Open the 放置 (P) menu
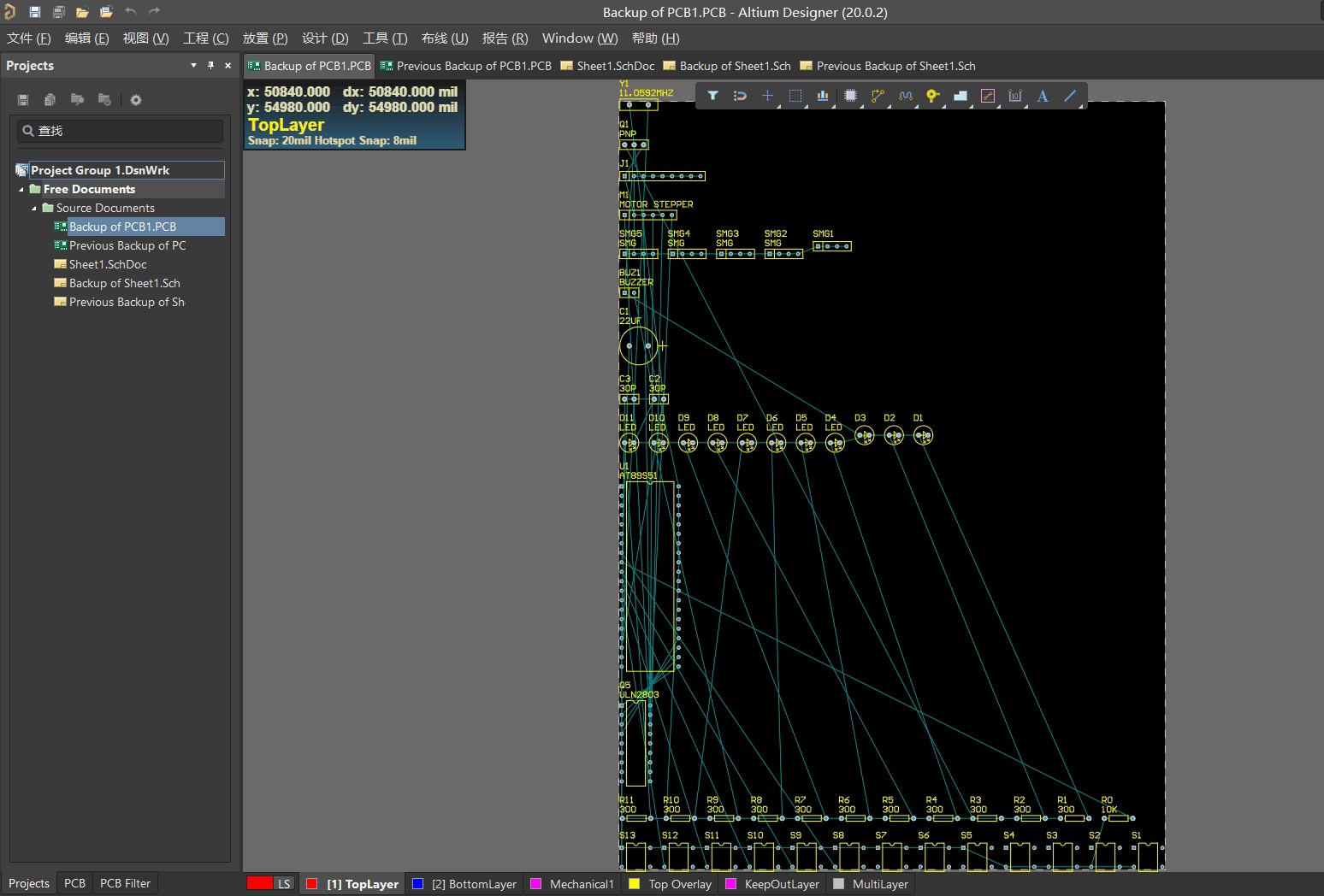The height and width of the screenshot is (896, 1324). point(265,38)
